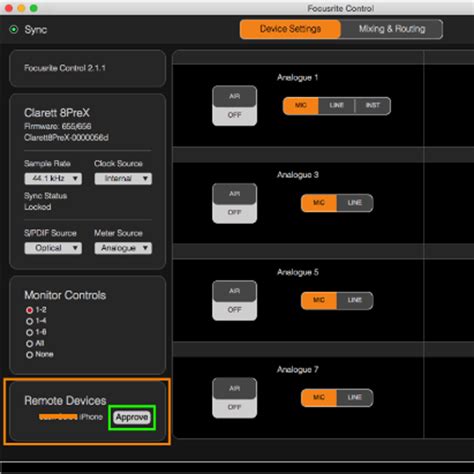
Task: Set Analogue 3 input to MIC
Action: pos(319,203)
